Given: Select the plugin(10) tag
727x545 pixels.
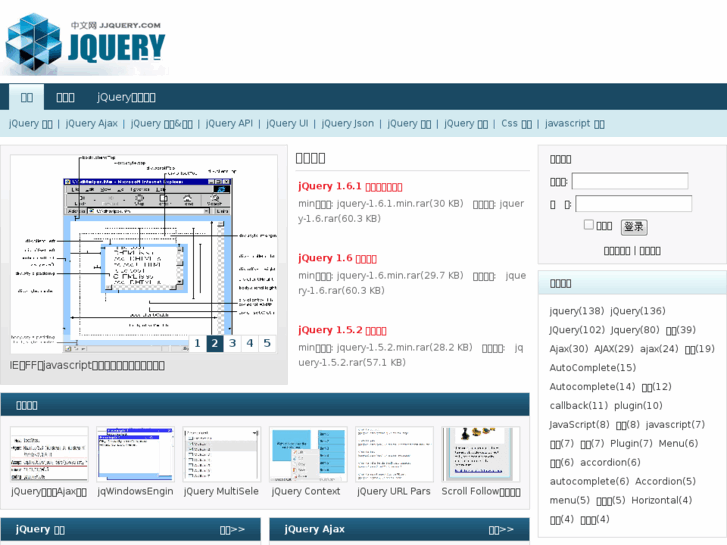Looking at the screenshot, I should point(638,406).
